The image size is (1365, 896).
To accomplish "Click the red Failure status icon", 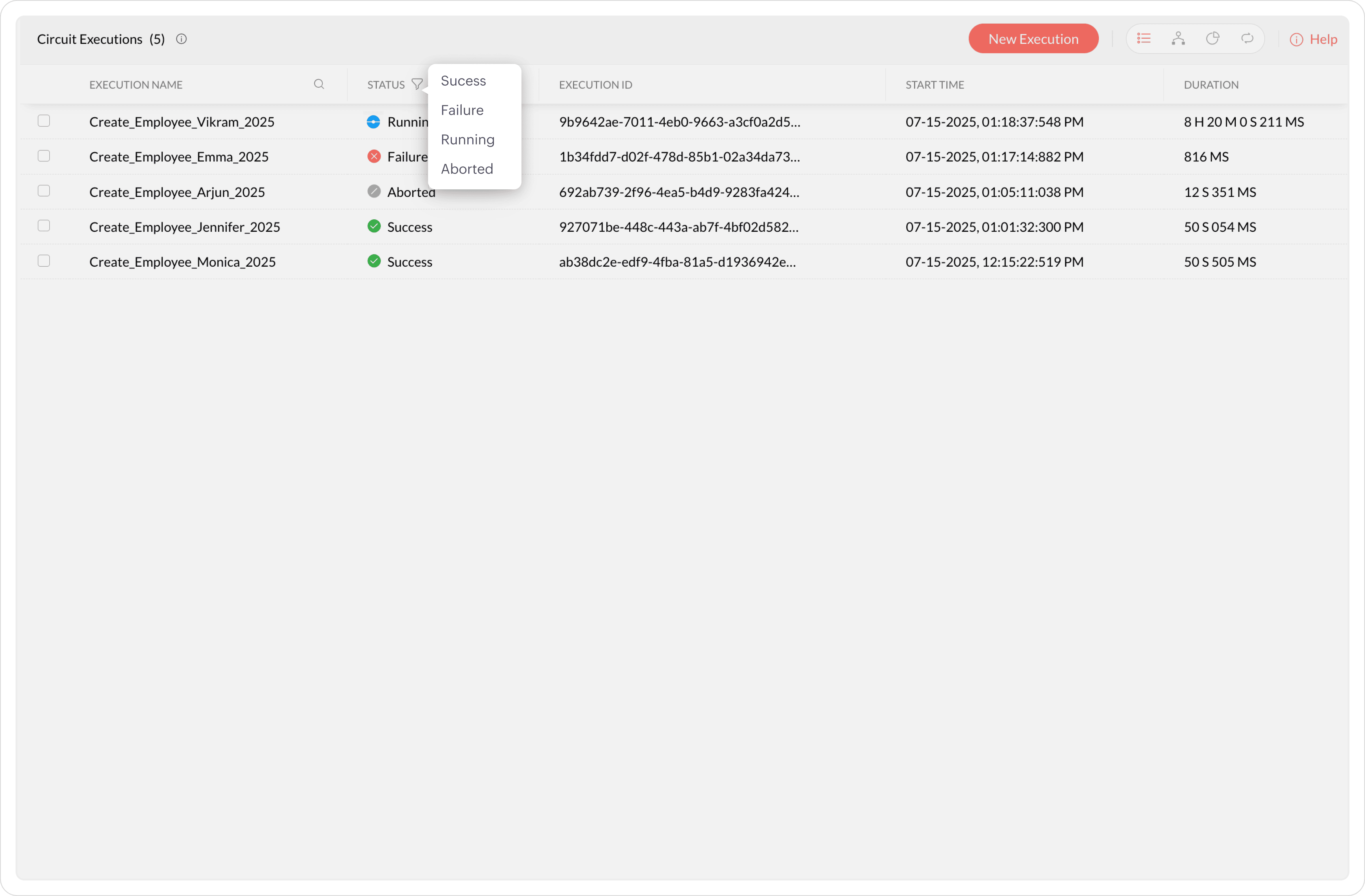I will pos(374,157).
